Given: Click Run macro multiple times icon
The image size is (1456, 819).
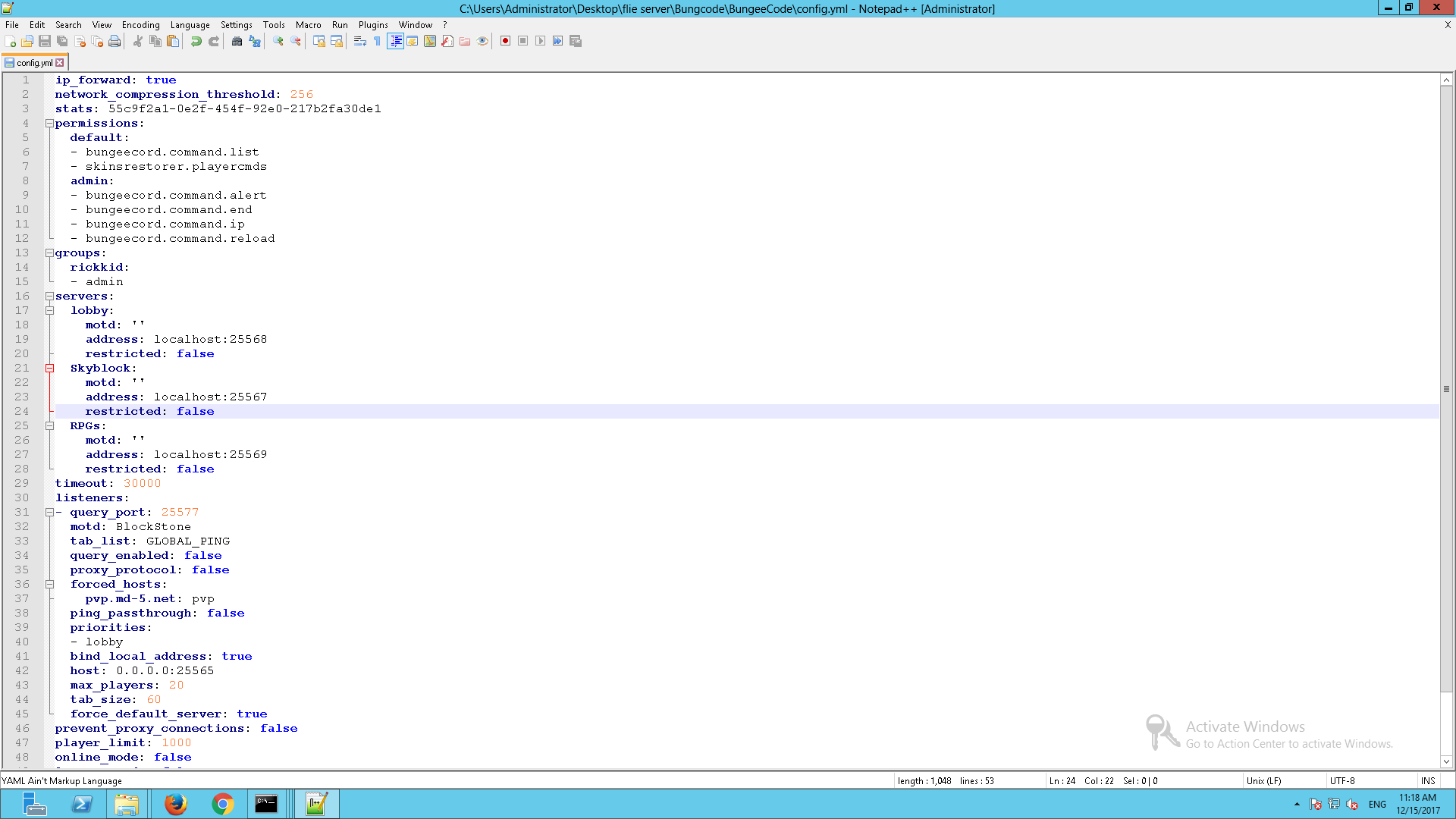Looking at the screenshot, I should point(557,41).
